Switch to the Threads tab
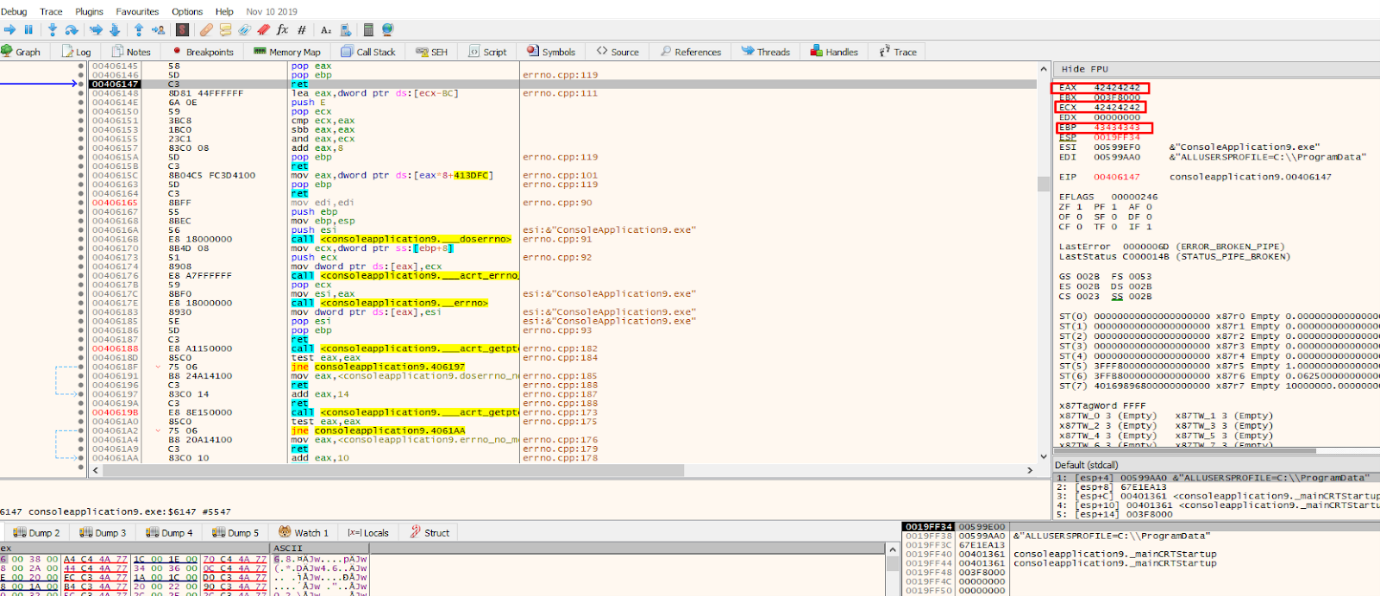 (x=766, y=52)
